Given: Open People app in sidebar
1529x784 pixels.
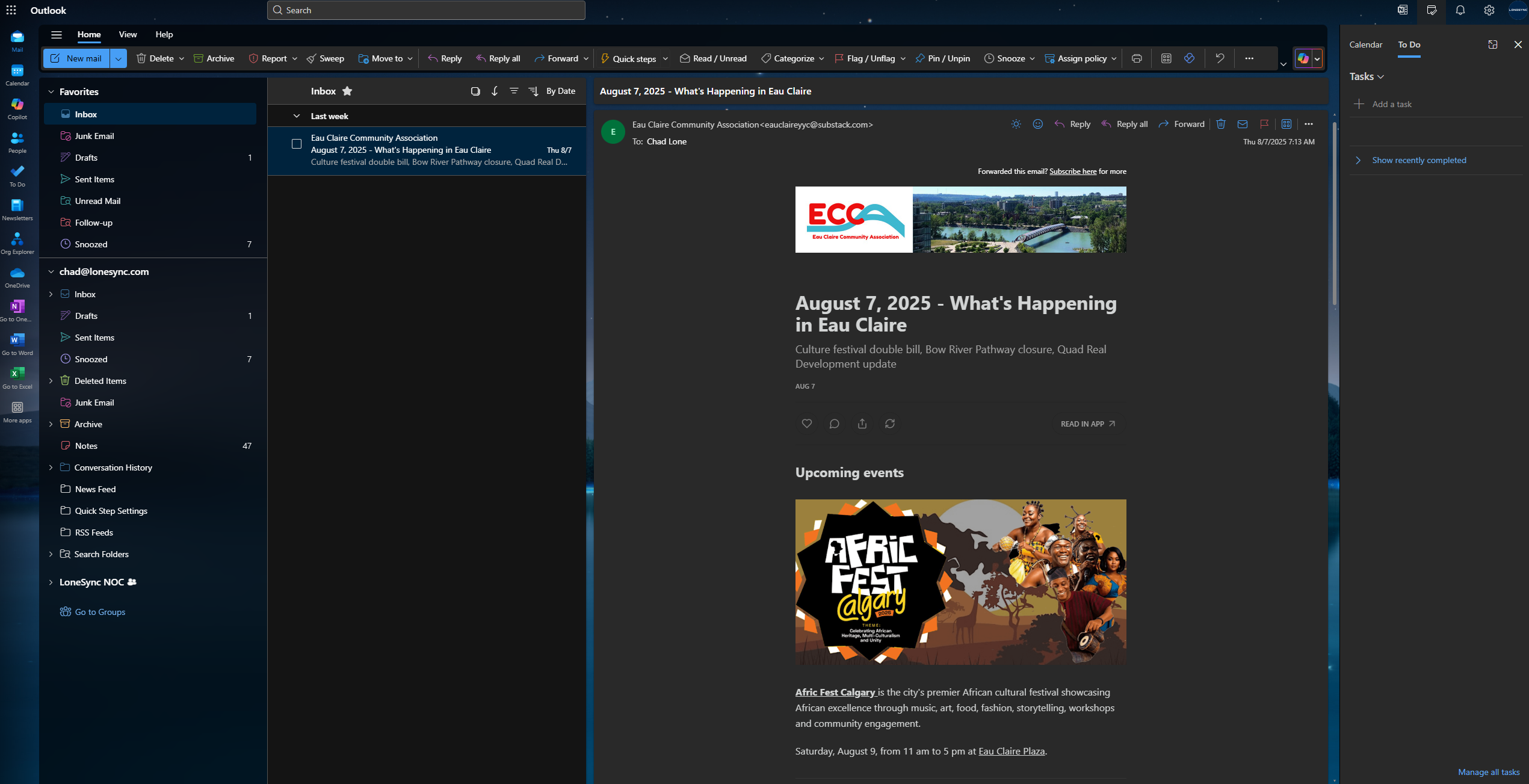Looking at the screenshot, I should point(17,142).
